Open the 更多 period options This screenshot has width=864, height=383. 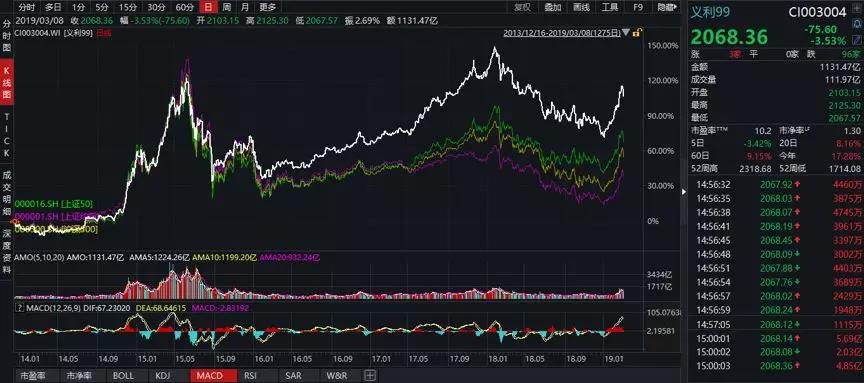click(x=268, y=7)
